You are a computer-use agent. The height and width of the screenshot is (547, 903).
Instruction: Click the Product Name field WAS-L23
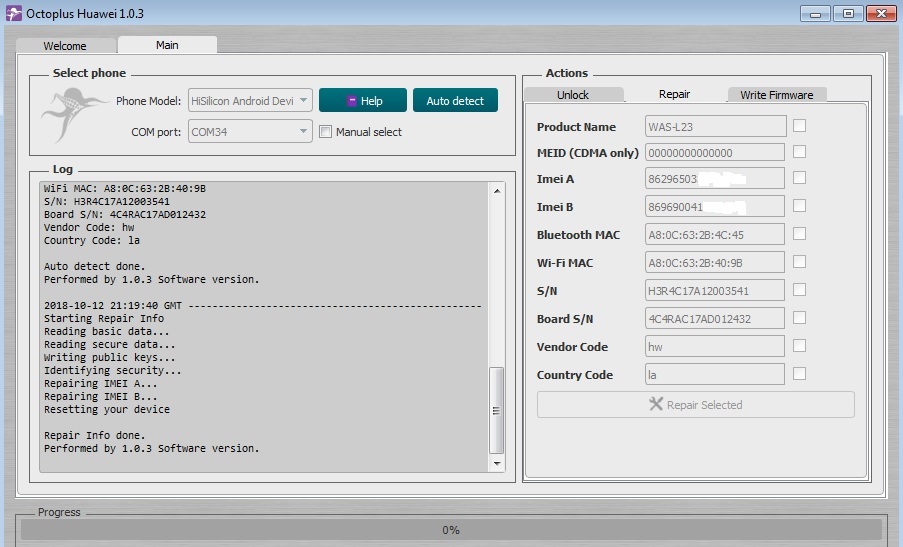715,127
